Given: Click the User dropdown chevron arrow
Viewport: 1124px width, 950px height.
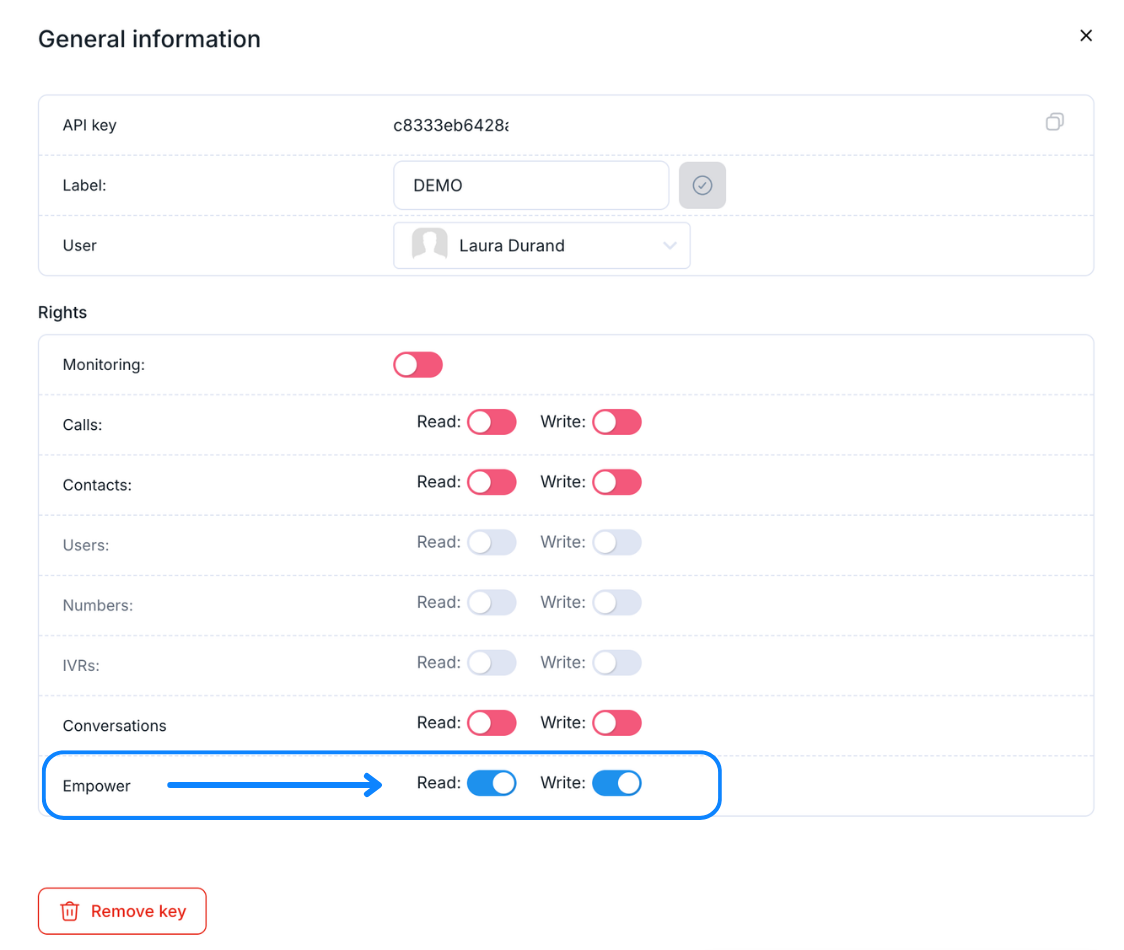Looking at the screenshot, I should [670, 246].
